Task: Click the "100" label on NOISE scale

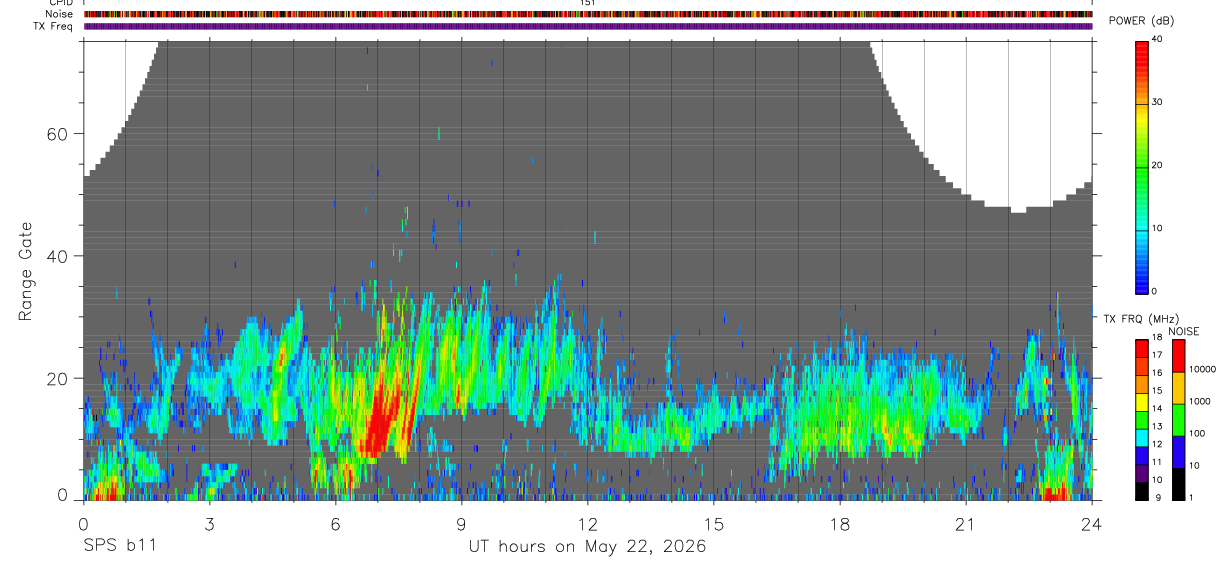Action: pyautogui.click(x=1197, y=433)
